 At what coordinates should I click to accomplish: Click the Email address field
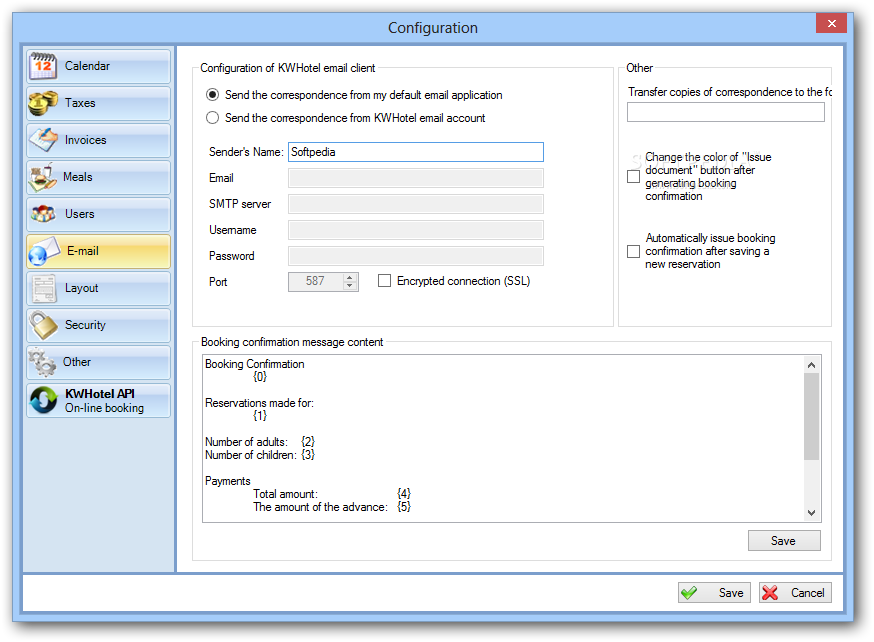[416, 178]
